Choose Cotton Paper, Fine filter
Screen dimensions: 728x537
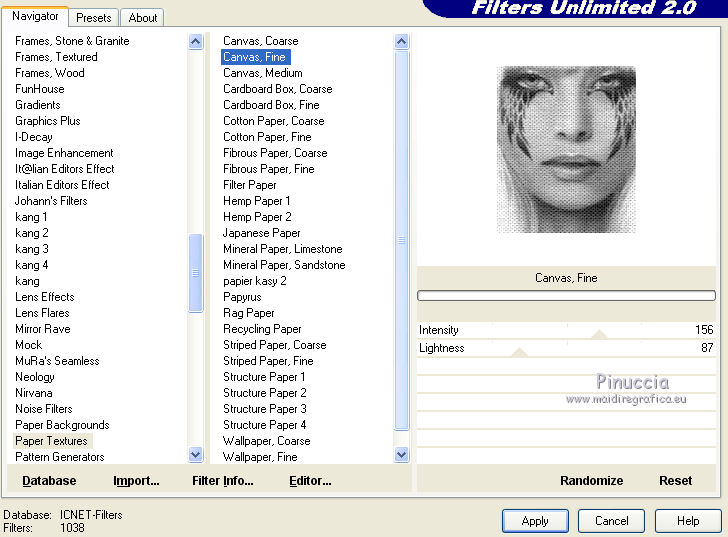click(x=267, y=137)
